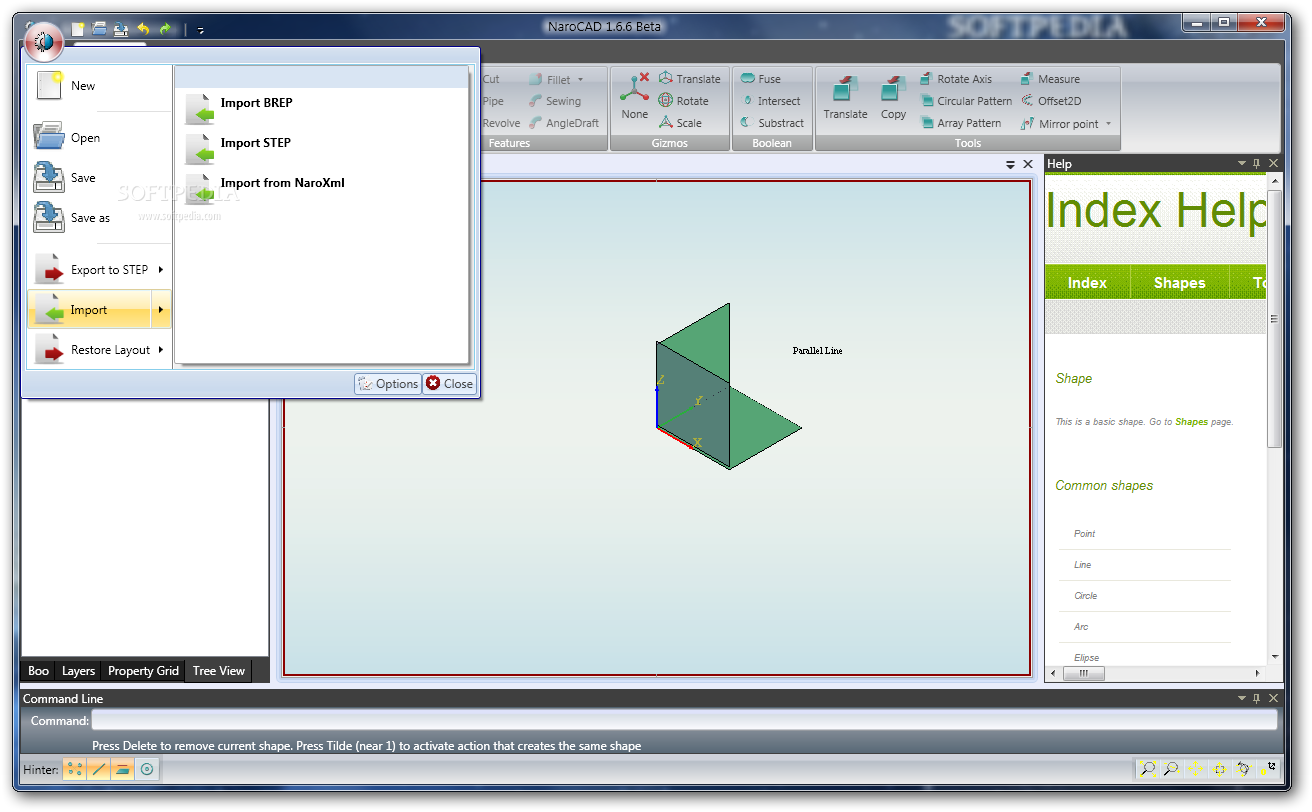Open the Arc entry under Common shapes
The width and height of the screenshot is (1312, 812).
point(1080,627)
